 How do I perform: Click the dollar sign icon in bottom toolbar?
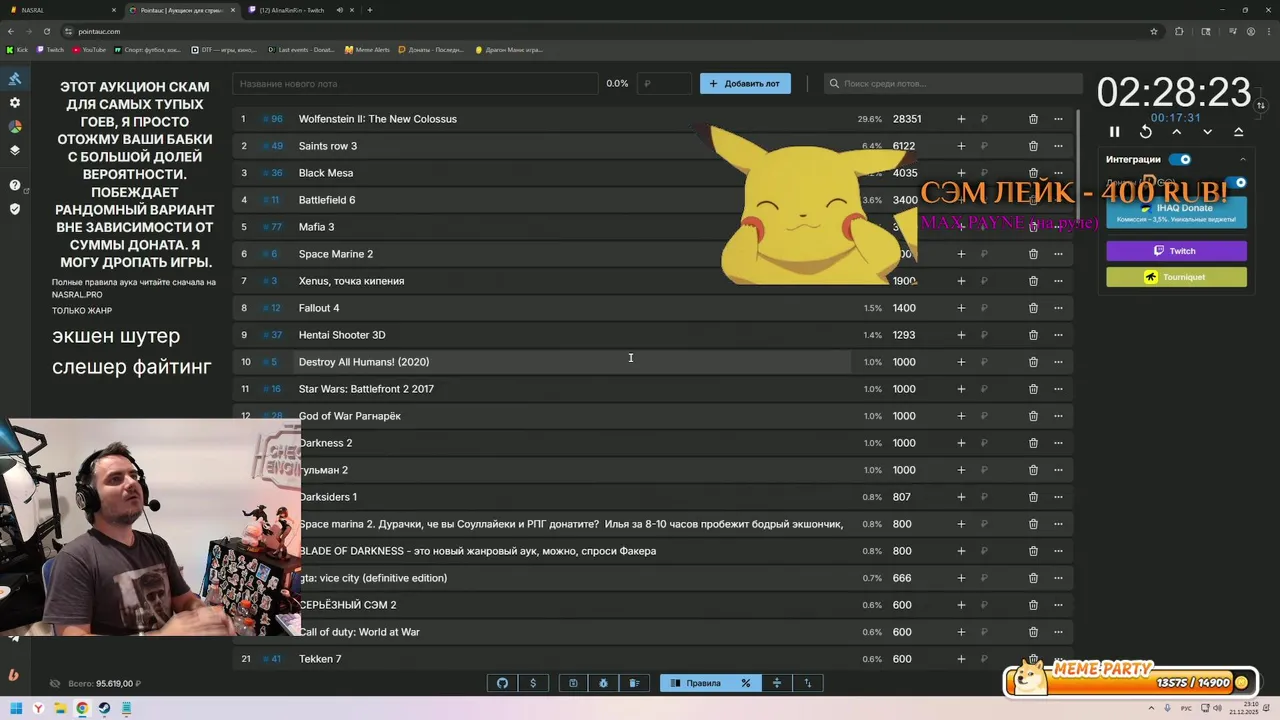pos(533,683)
